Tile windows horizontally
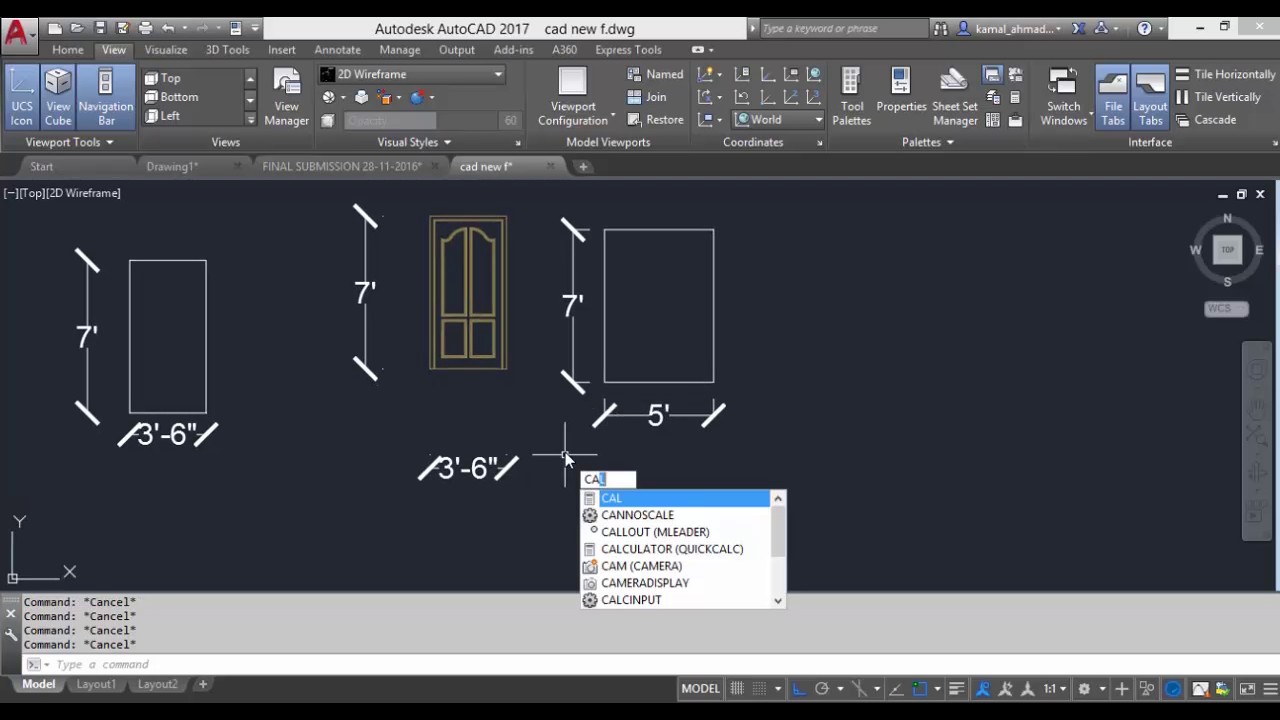The width and height of the screenshot is (1280, 720). [1225, 74]
